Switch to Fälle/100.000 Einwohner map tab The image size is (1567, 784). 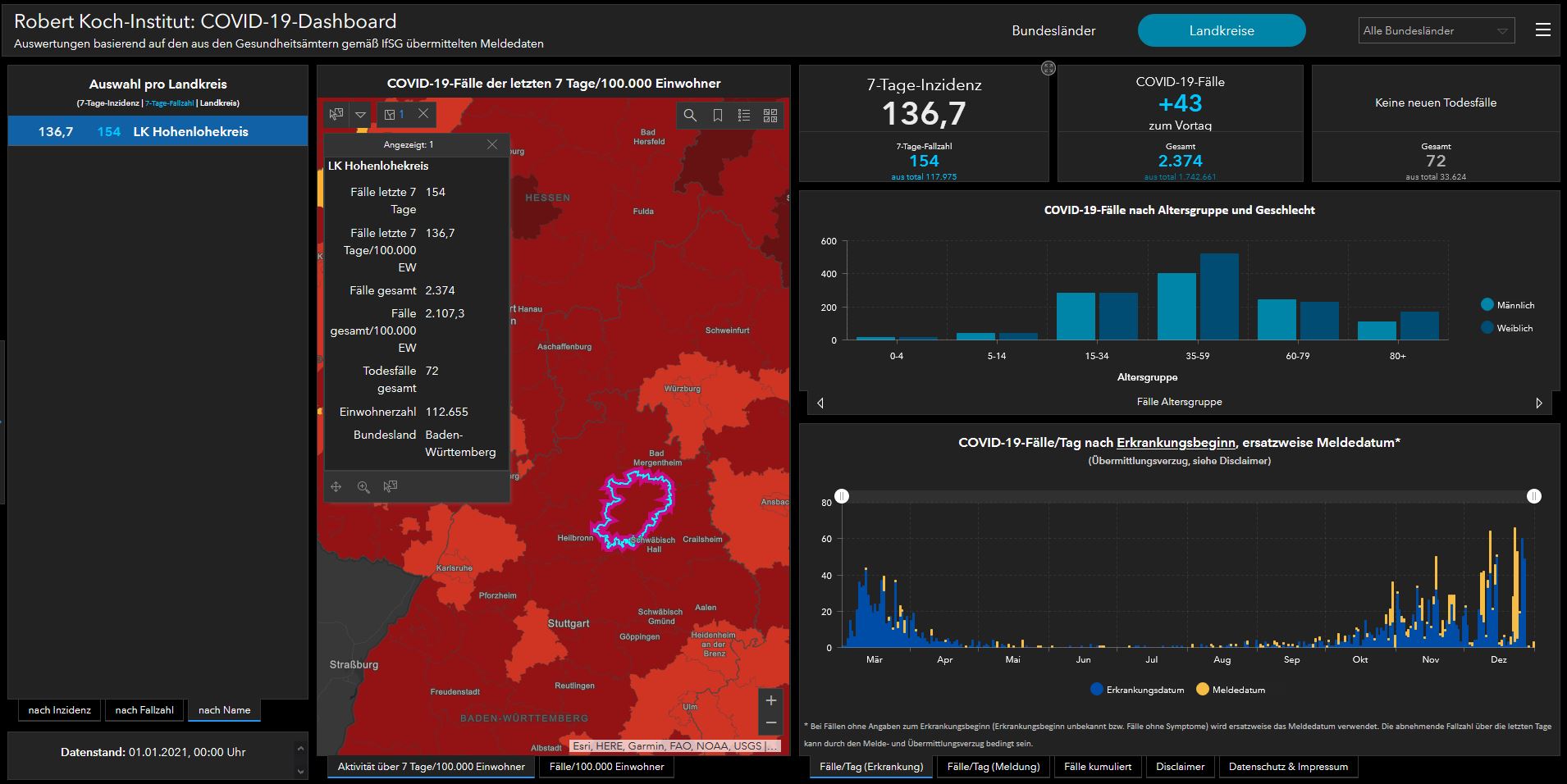[x=606, y=767]
